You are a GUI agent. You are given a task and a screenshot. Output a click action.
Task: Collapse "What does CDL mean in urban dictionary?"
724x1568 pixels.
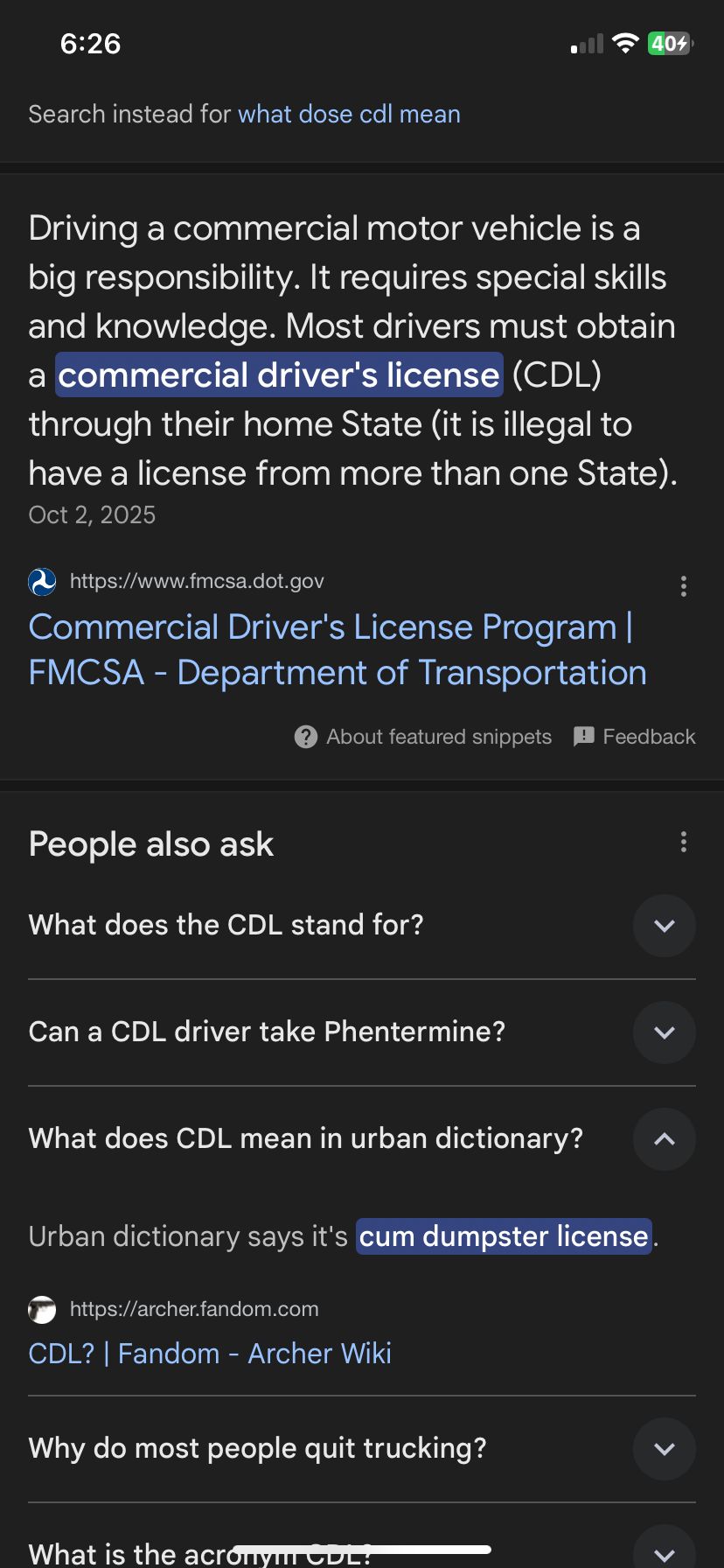click(x=664, y=1139)
